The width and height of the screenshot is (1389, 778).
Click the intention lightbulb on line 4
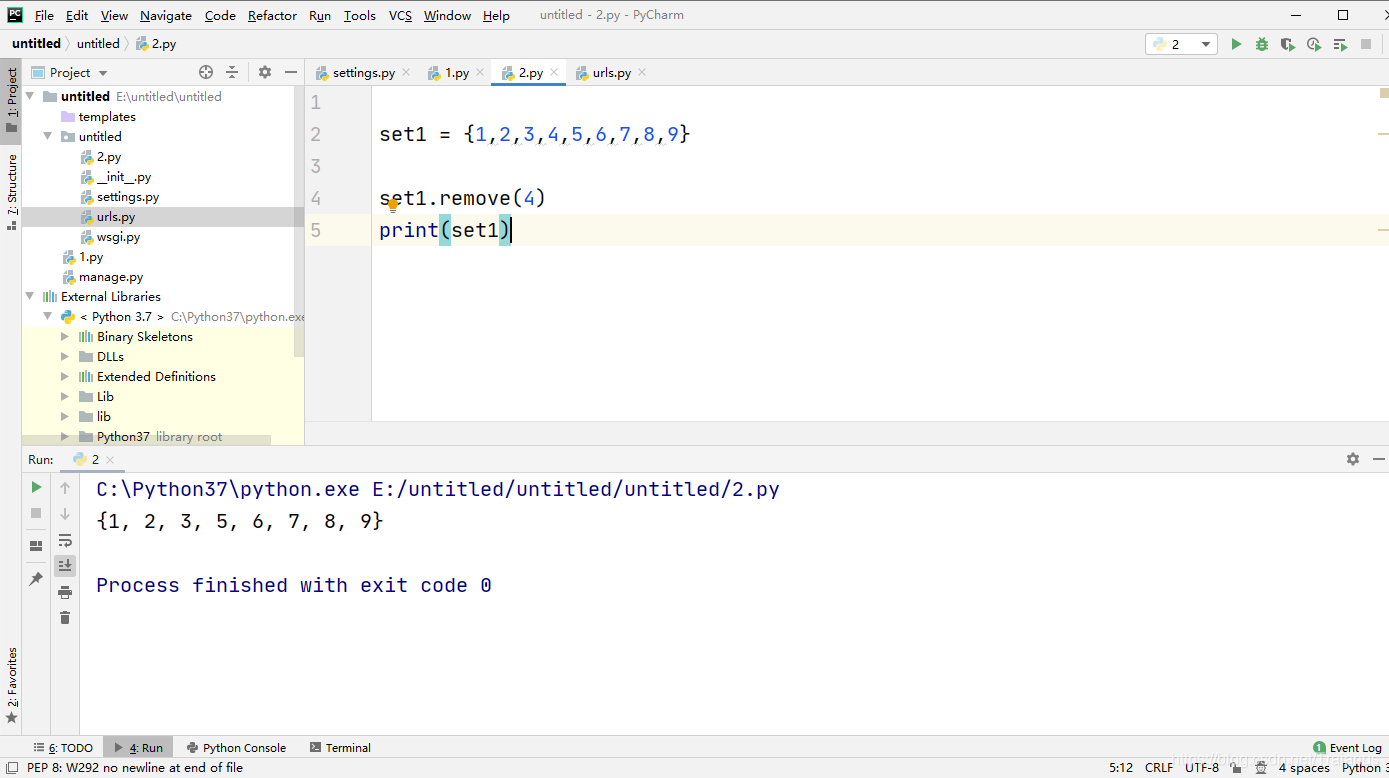(392, 205)
